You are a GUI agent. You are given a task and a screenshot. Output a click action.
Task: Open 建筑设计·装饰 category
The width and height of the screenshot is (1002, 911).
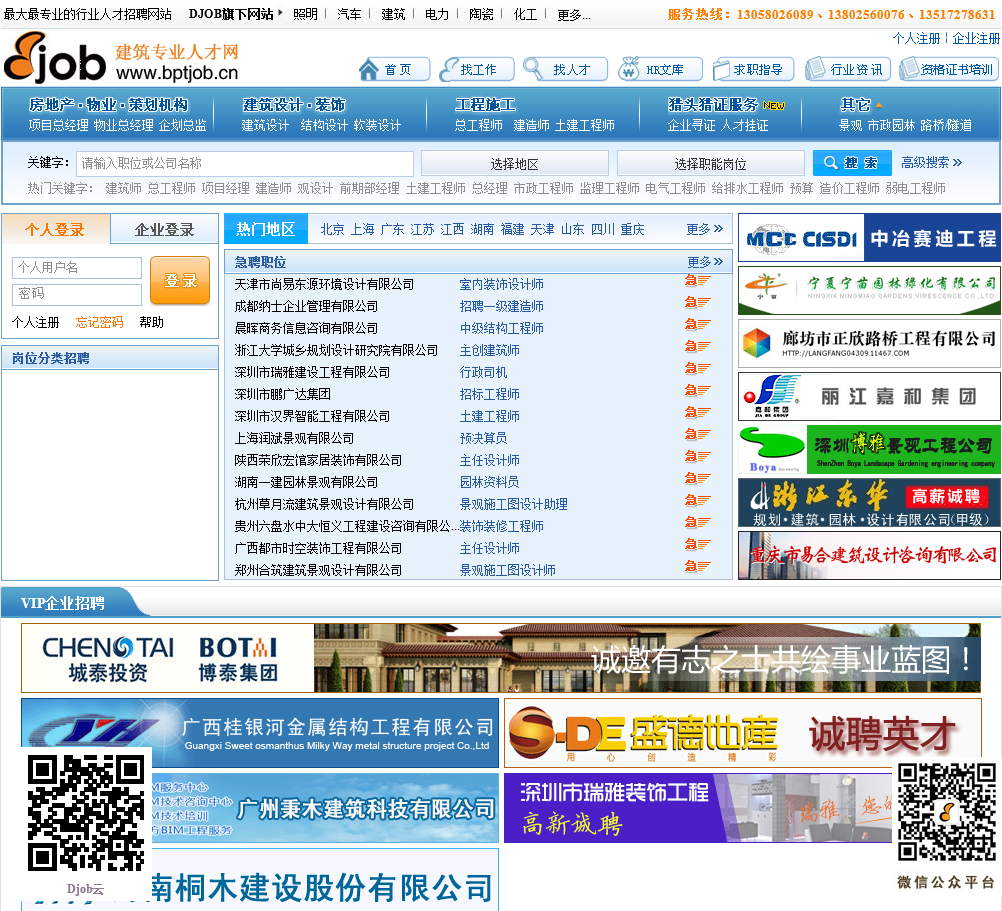coord(294,104)
